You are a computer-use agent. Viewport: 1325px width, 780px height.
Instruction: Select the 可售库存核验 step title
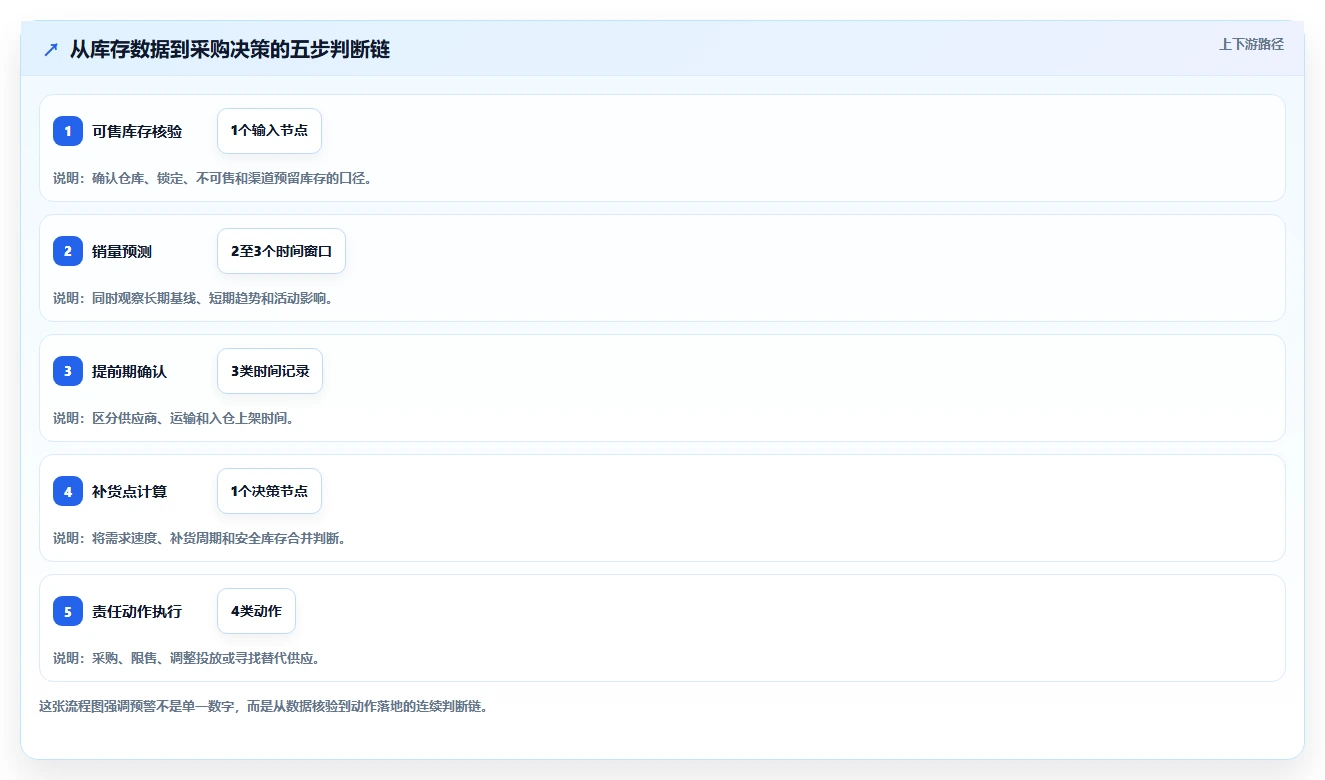pyautogui.click(x=137, y=132)
